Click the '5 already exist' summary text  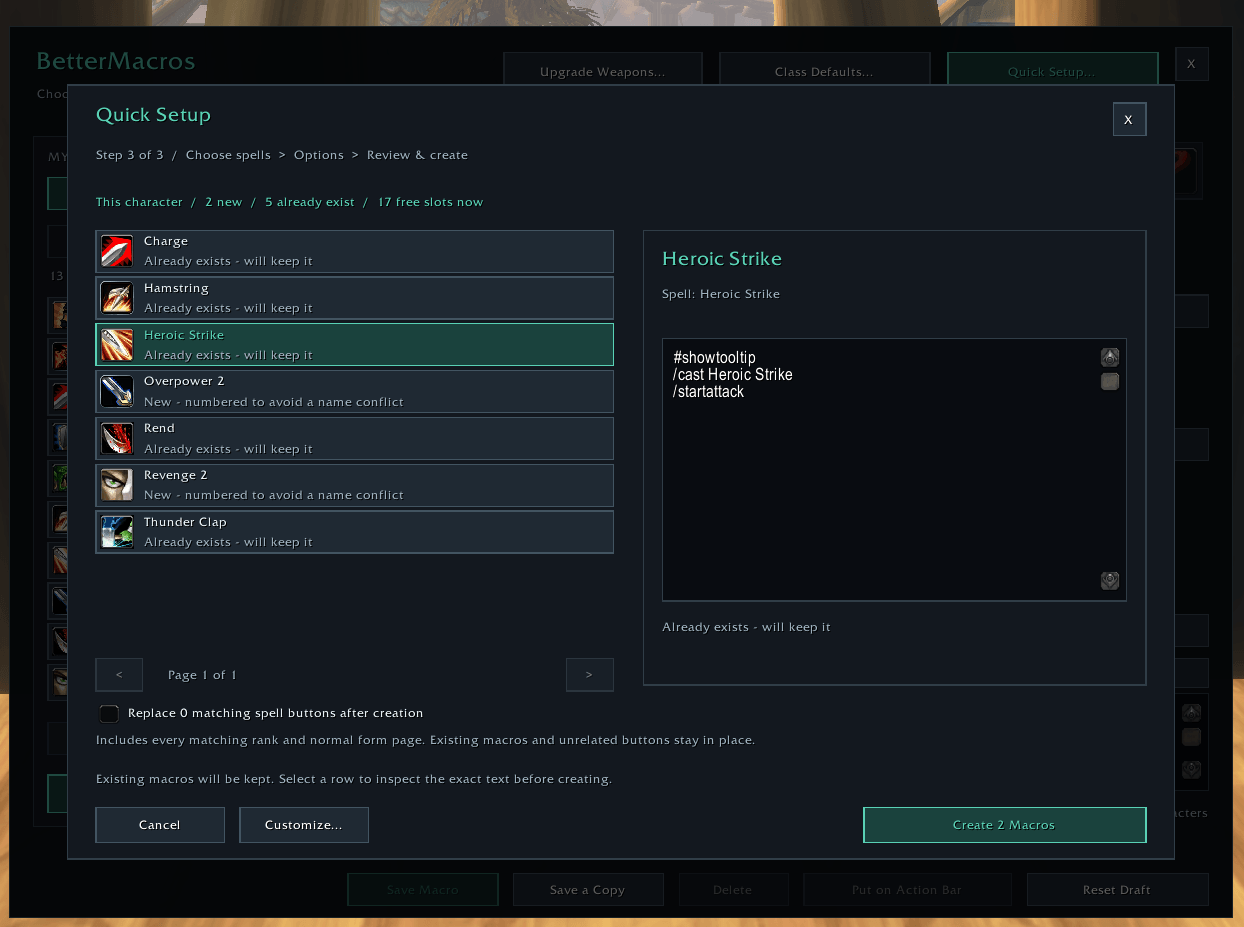tap(310, 202)
